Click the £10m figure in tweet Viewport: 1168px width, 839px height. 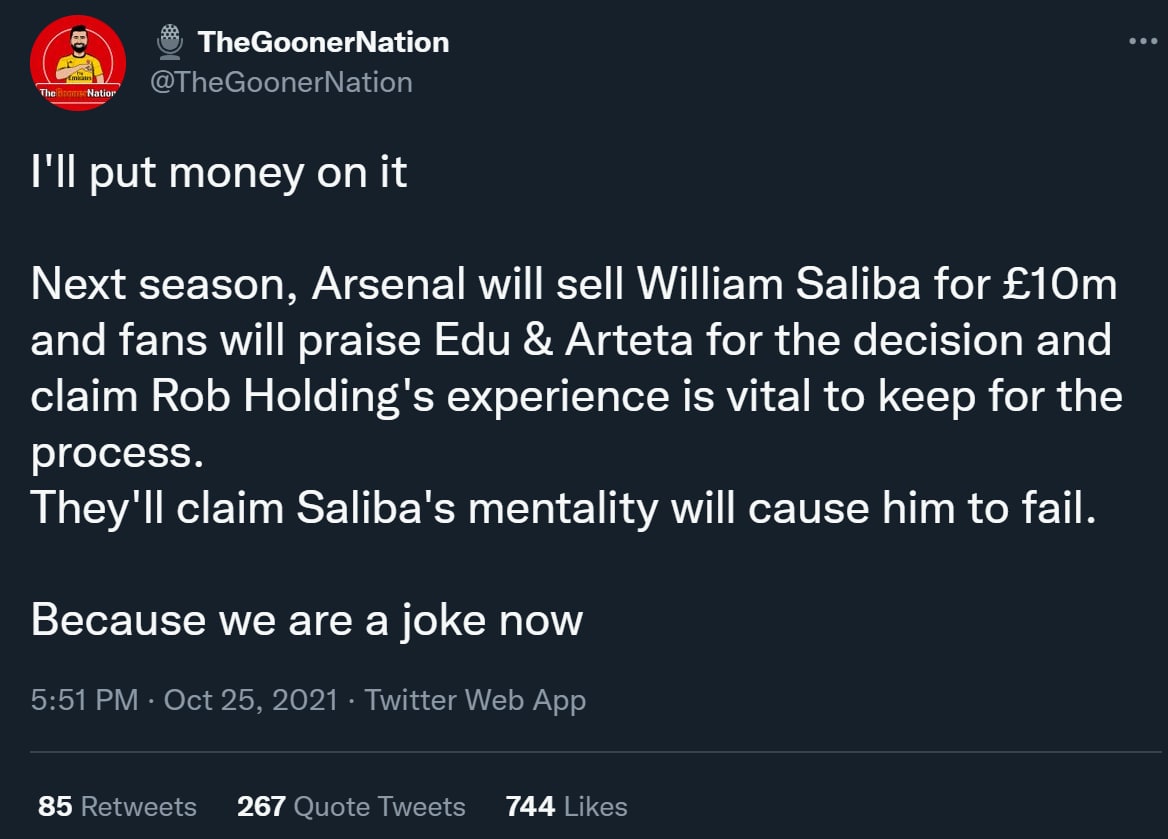click(1060, 286)
